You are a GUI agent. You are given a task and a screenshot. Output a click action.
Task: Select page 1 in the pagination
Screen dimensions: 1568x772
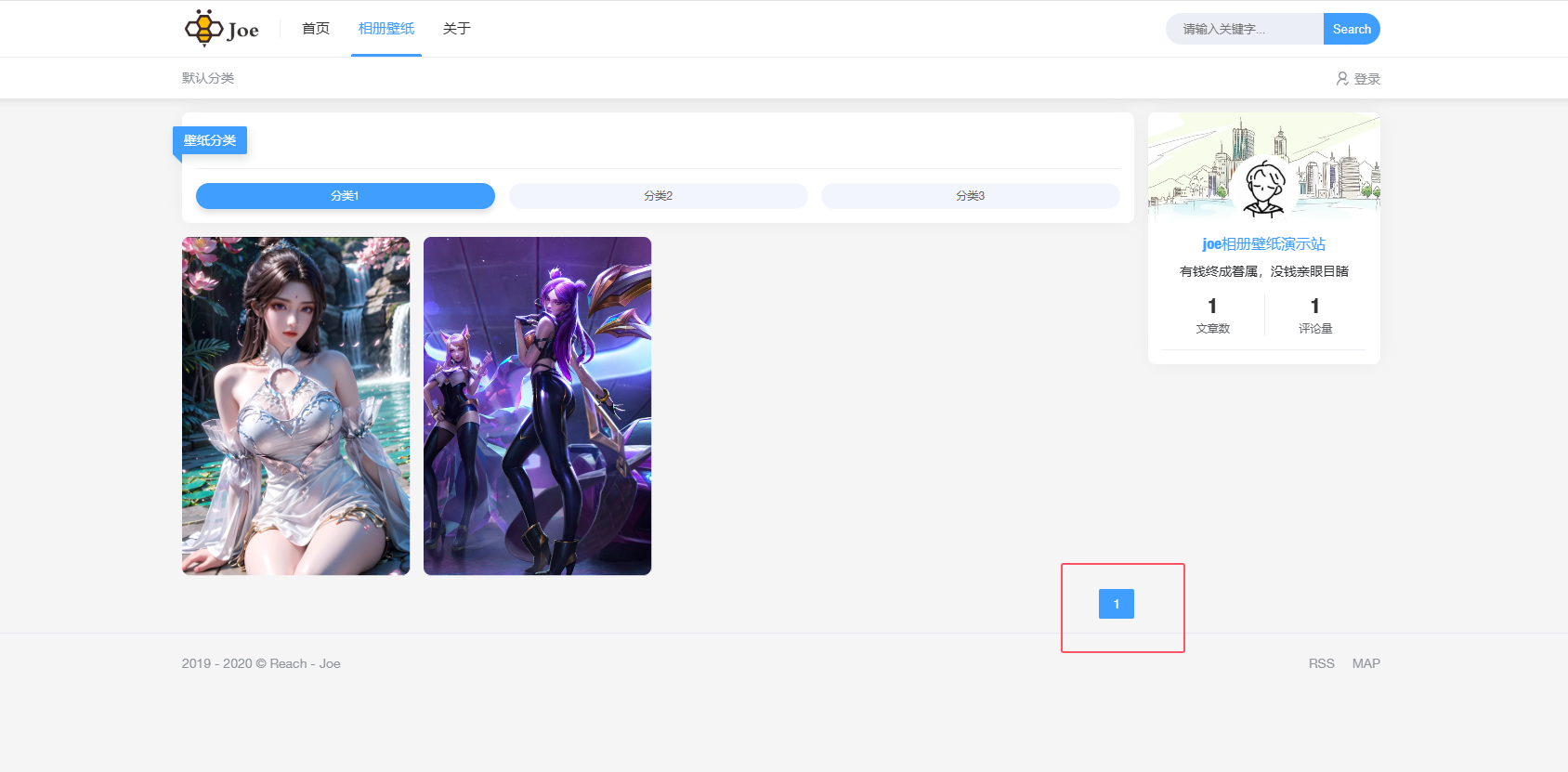tap(1116, 604)
